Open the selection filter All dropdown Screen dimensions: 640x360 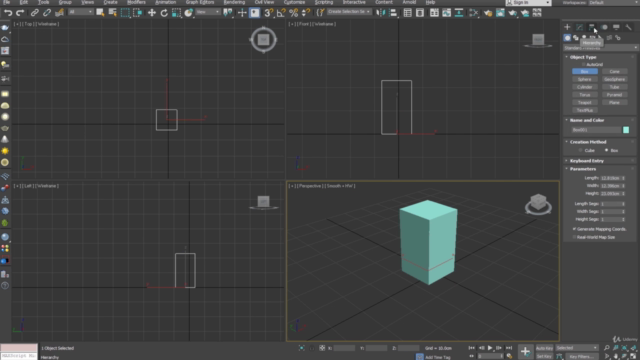[80, 12]
